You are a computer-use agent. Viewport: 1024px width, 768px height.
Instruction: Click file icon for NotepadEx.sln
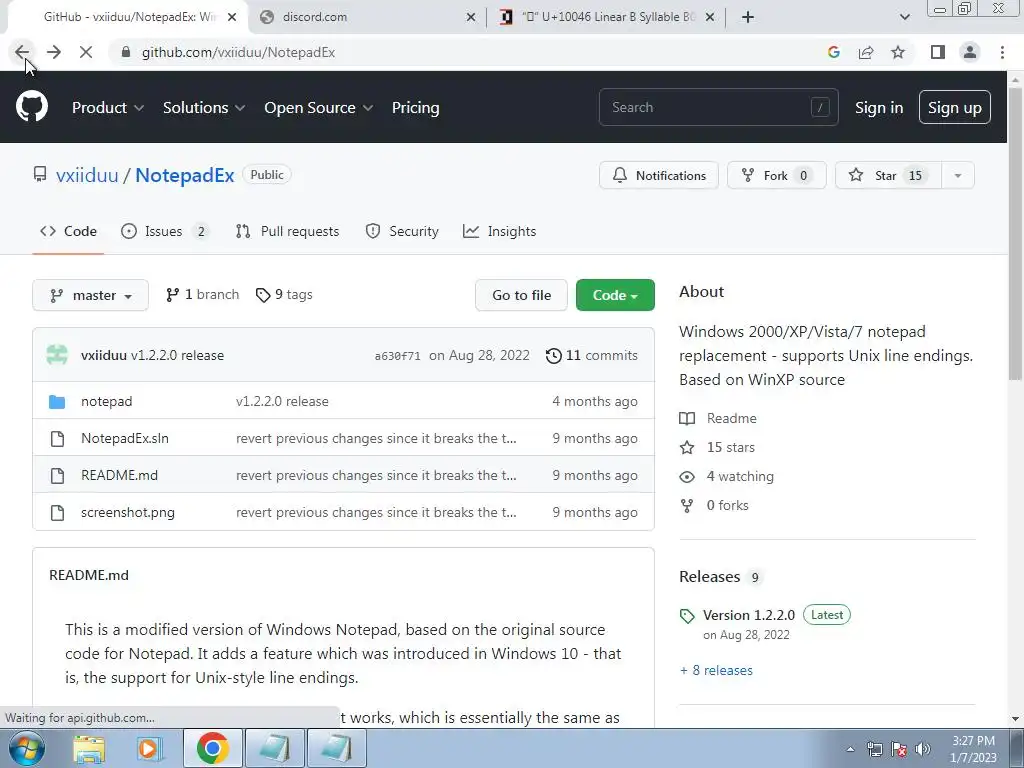tap(57, 439)
